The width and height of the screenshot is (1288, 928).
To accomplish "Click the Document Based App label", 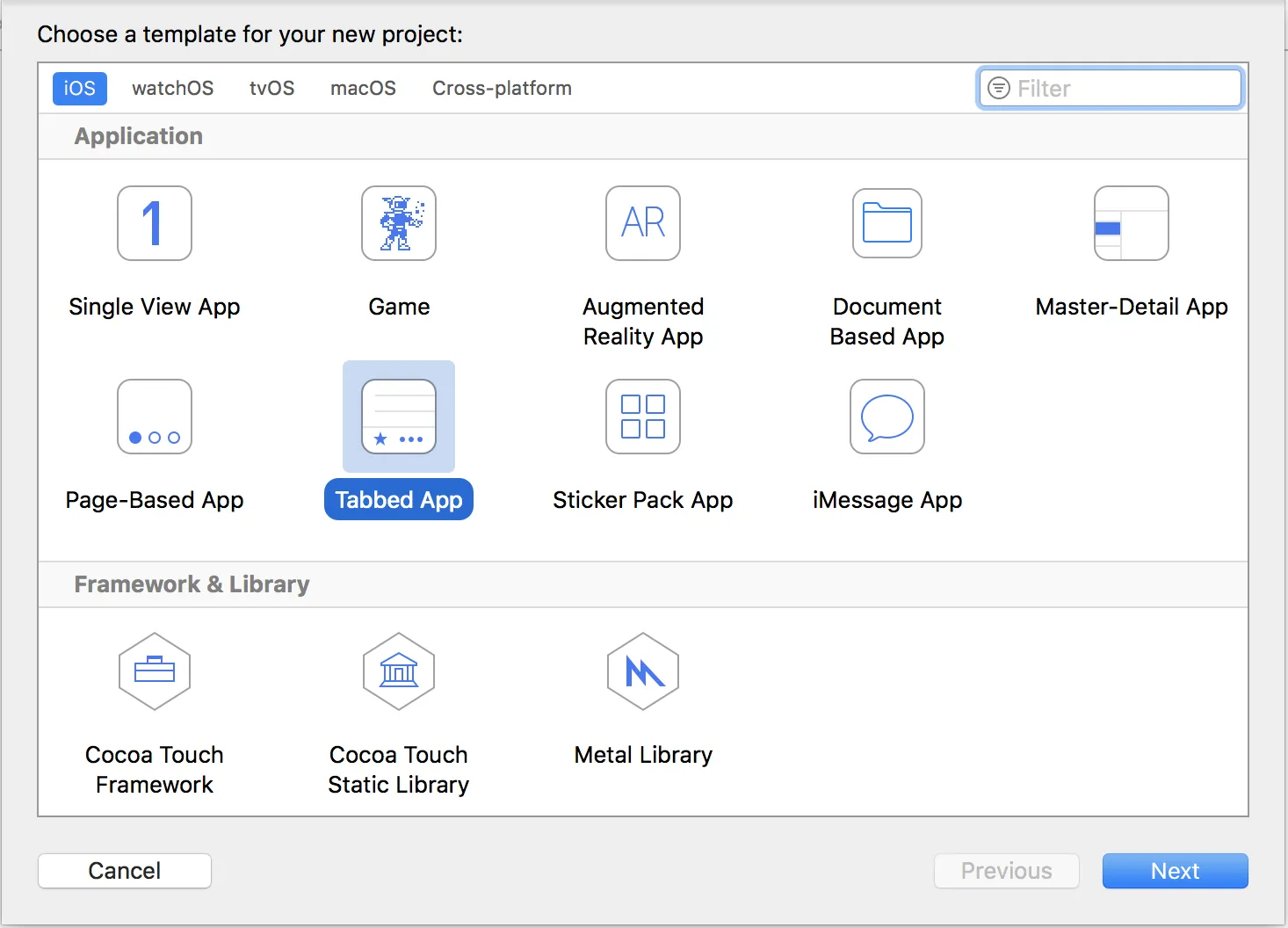I will coord(887,322).
